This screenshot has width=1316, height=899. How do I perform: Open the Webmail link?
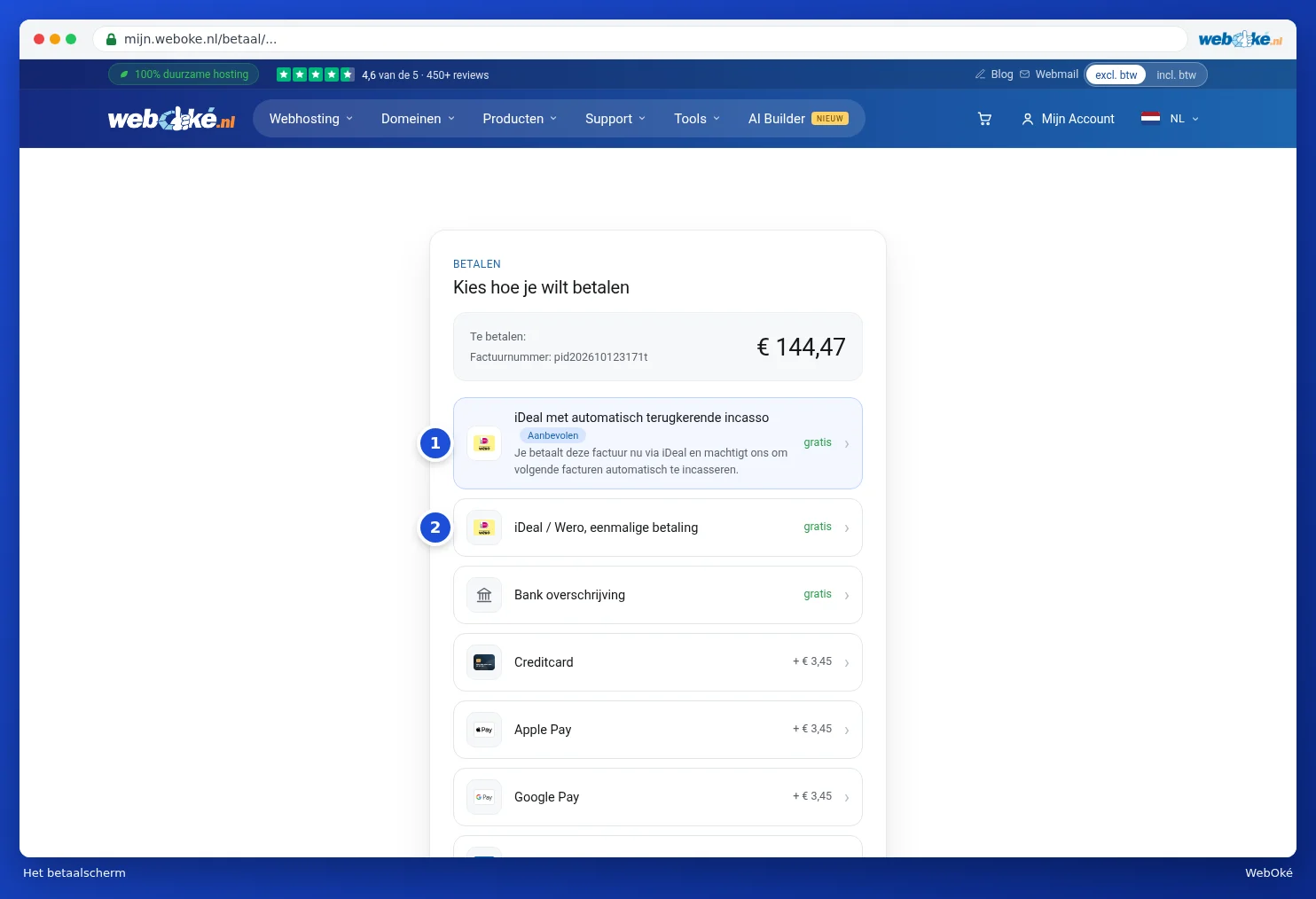pos(1057,74)
